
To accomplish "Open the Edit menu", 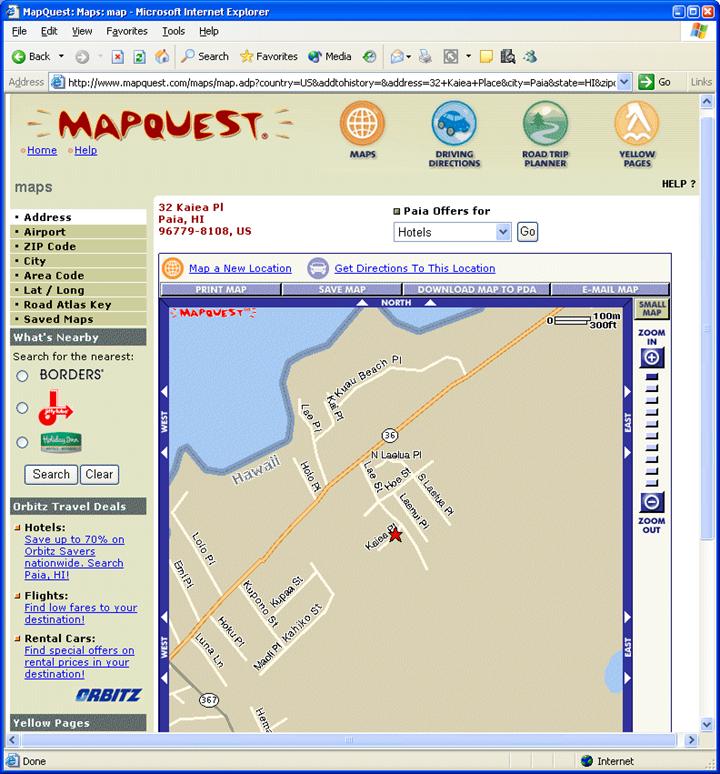I will tap(49, 31).
